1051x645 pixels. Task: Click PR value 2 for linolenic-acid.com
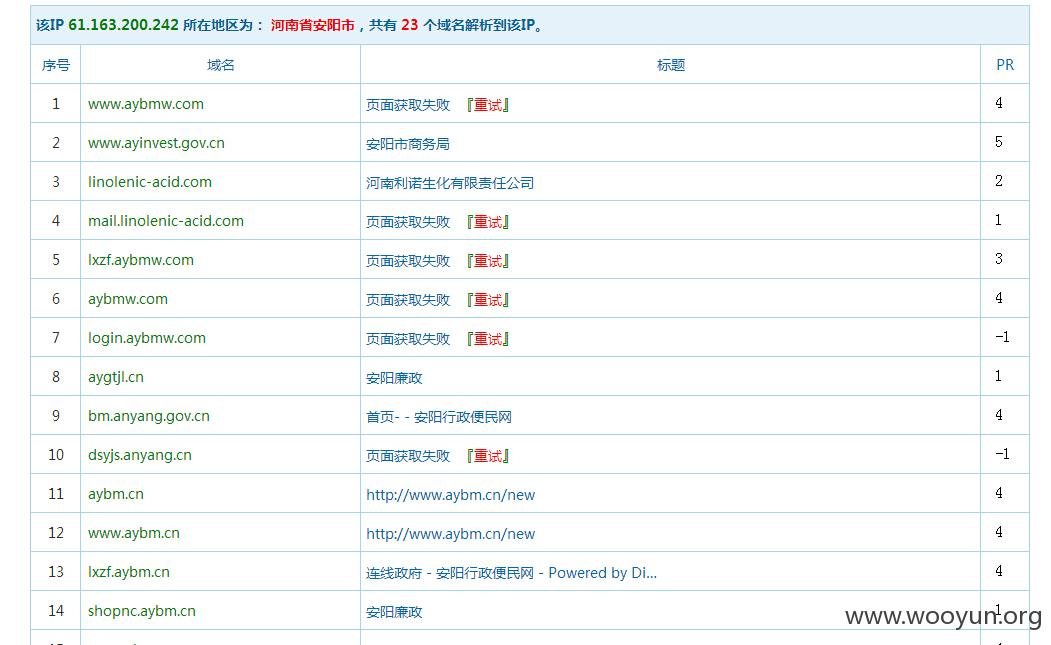coord(999,180)
